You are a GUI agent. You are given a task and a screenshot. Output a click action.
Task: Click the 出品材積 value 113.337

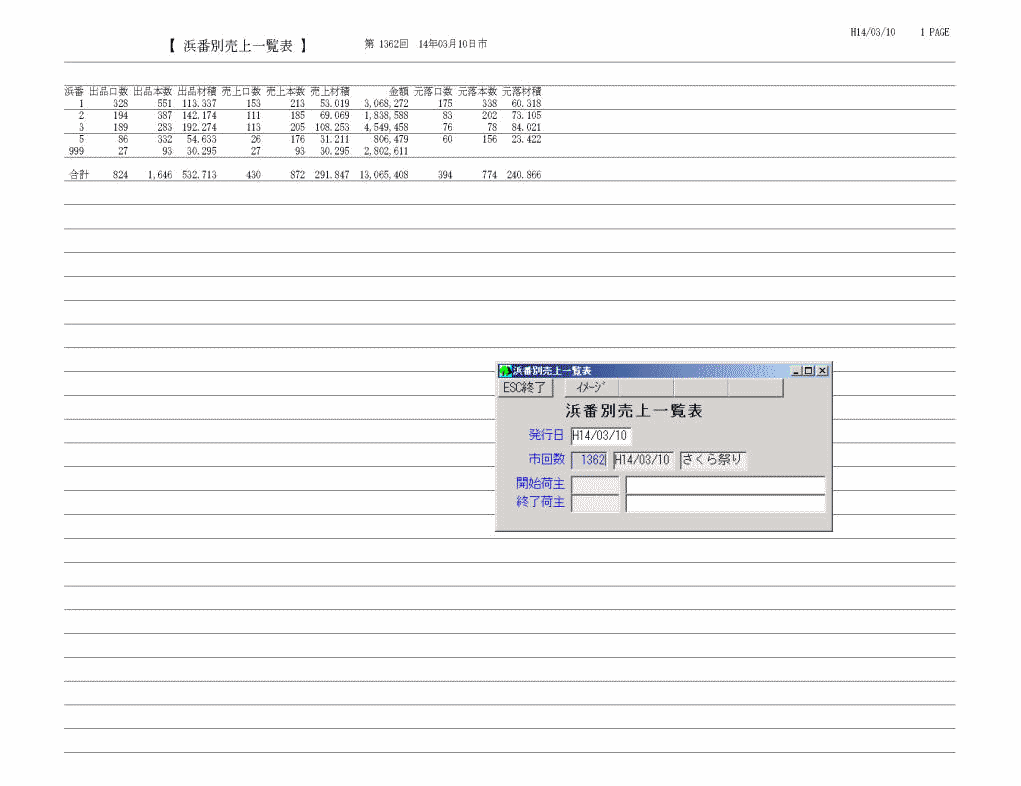199,104
